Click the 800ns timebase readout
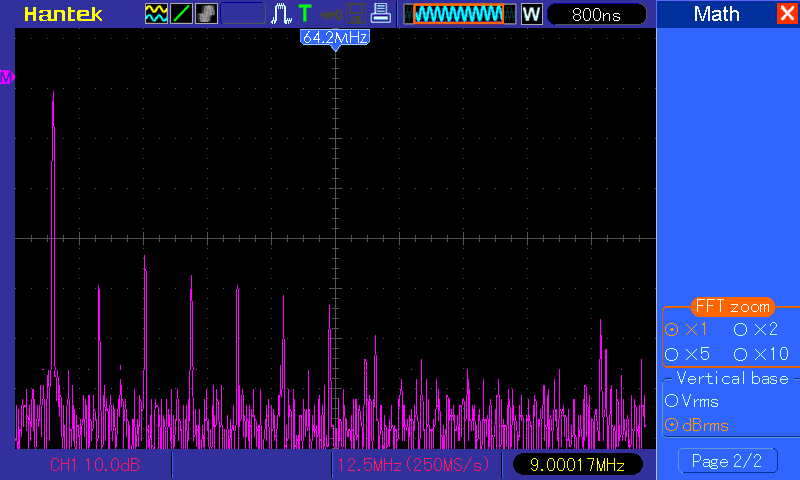800x480 pixels. click(x=596, y=14)
